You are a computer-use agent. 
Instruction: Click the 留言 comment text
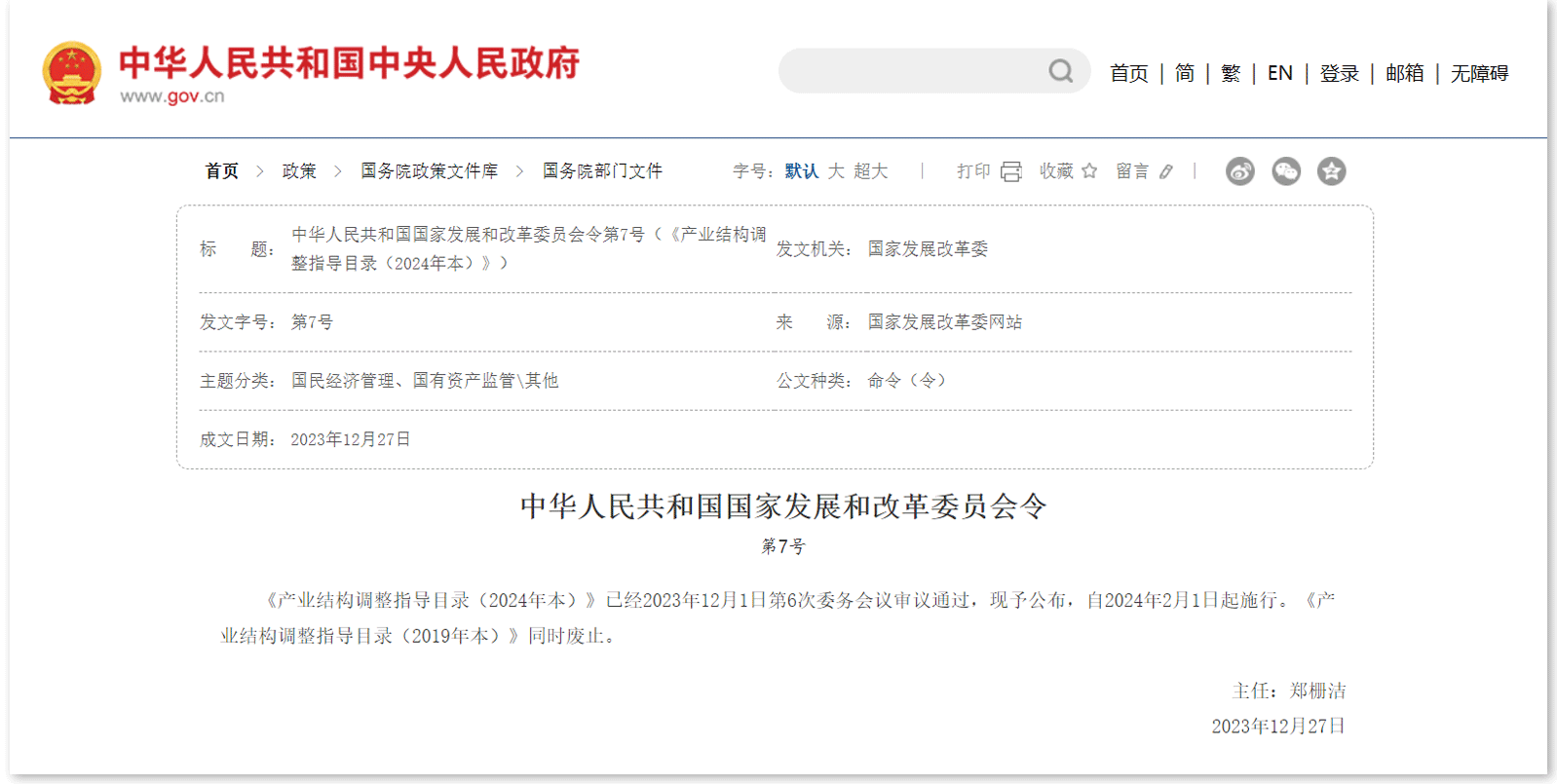pos(1132,171)
